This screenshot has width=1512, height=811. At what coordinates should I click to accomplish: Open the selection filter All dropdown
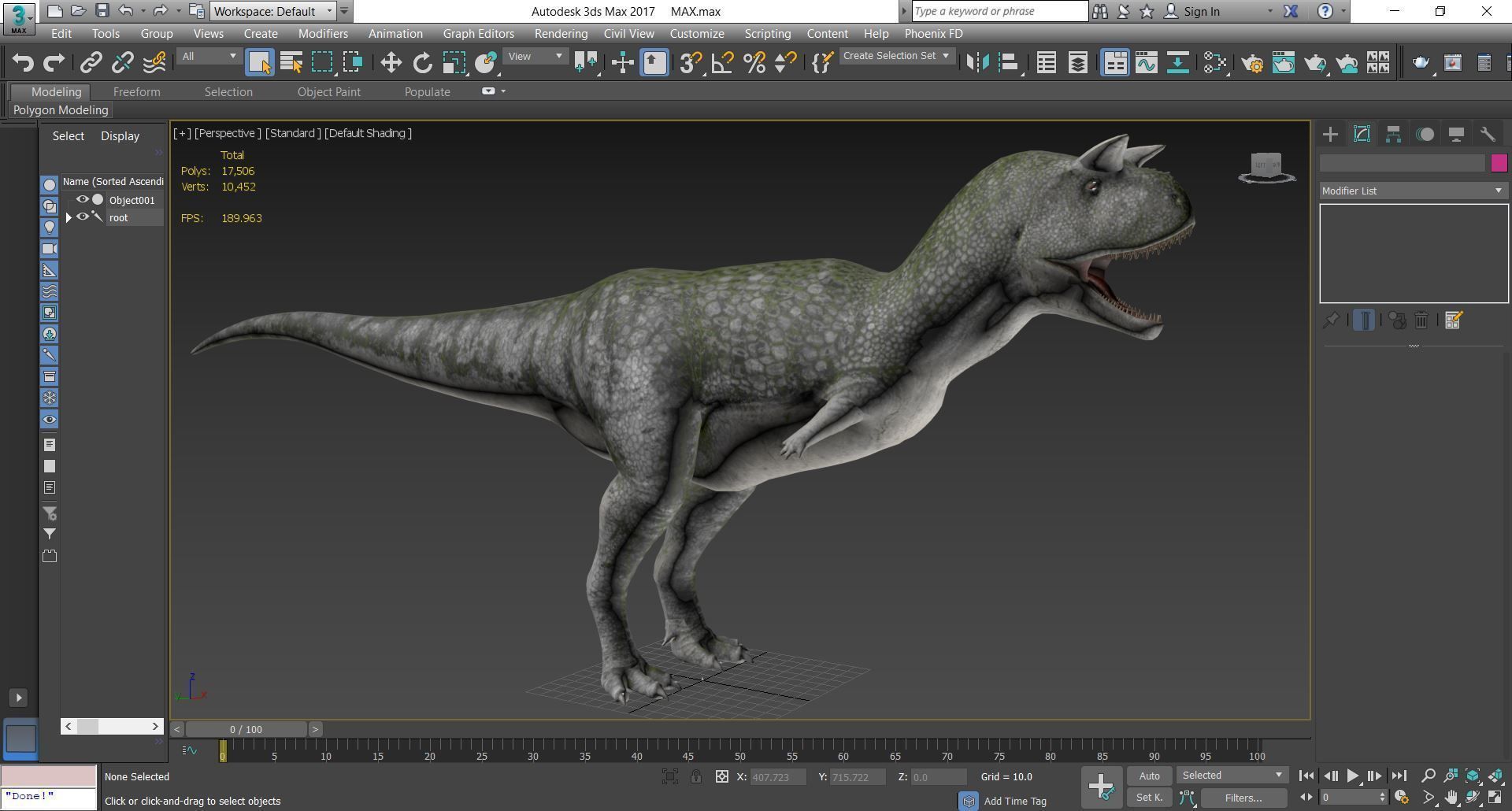[x=209, y=56]
